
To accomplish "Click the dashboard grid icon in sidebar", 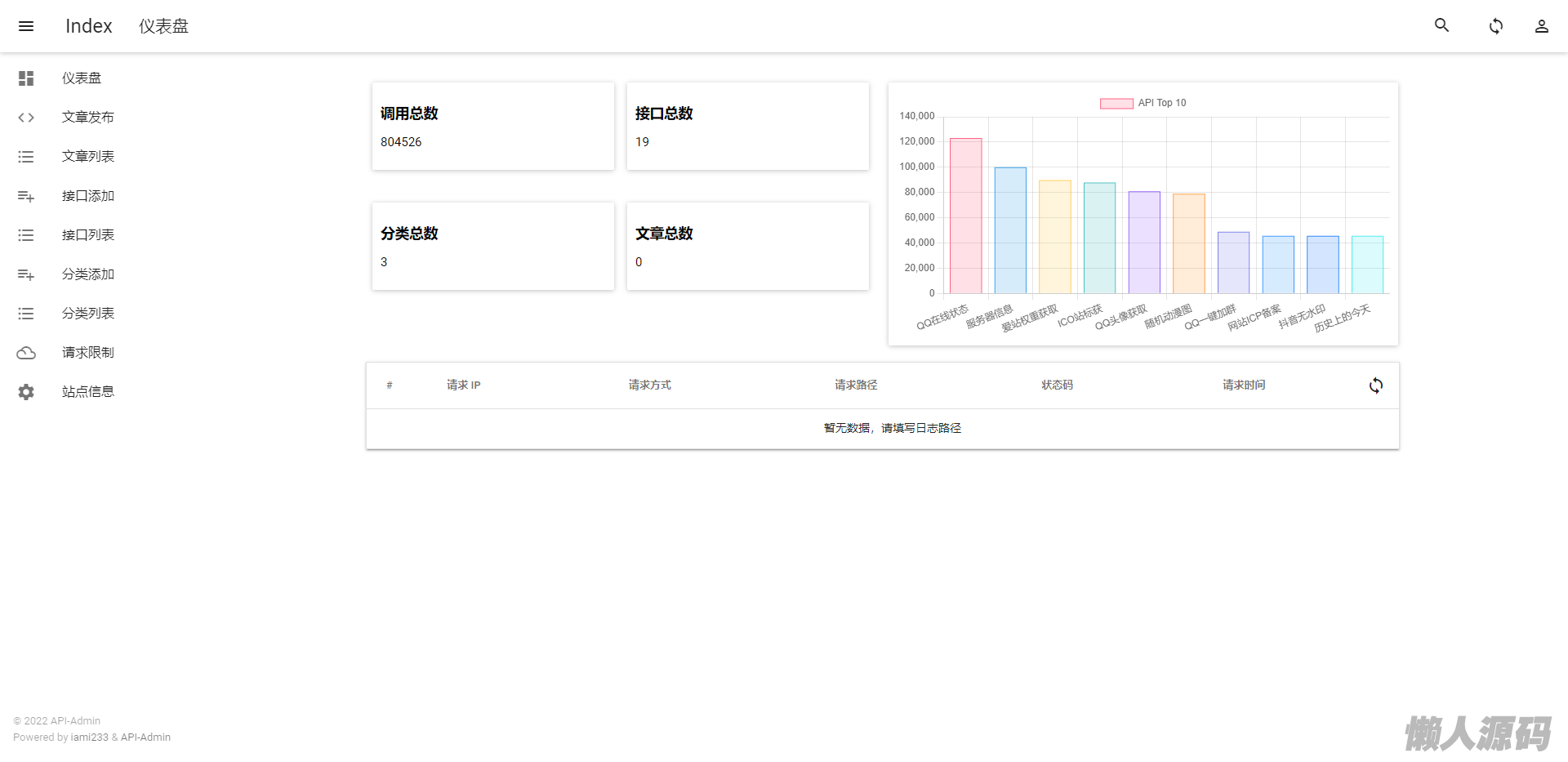I will [x=26, y=78].
